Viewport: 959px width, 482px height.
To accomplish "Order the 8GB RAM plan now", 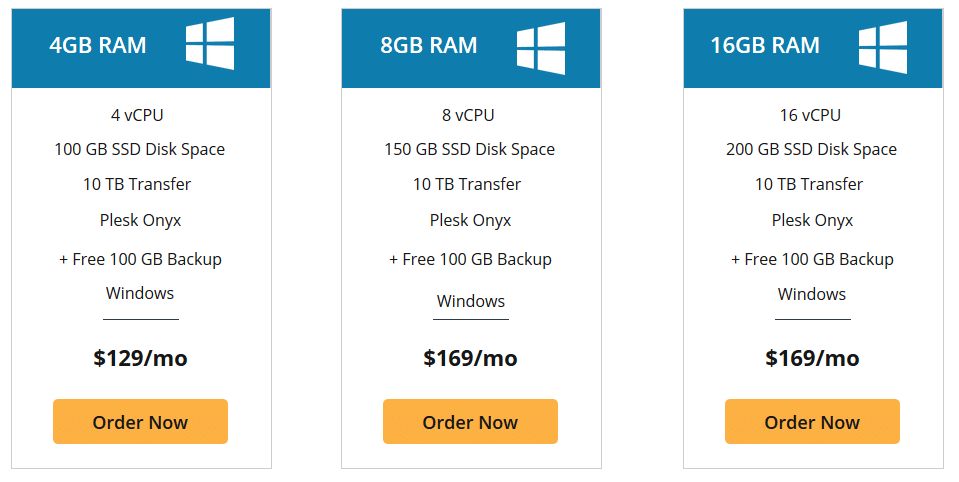I will tap(470, 421).
